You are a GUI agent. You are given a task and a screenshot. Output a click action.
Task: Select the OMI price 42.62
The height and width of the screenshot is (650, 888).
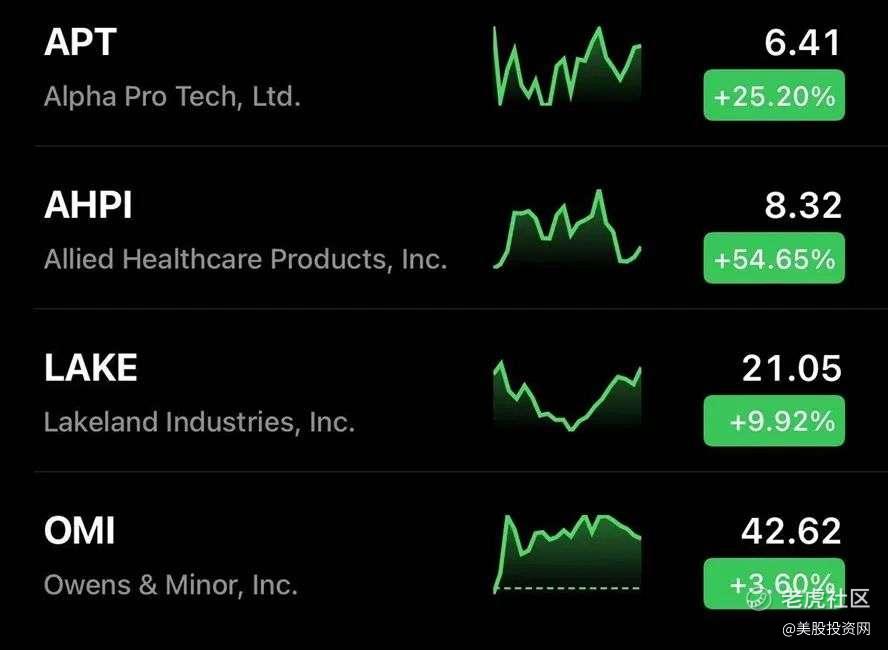pos(791,530)
